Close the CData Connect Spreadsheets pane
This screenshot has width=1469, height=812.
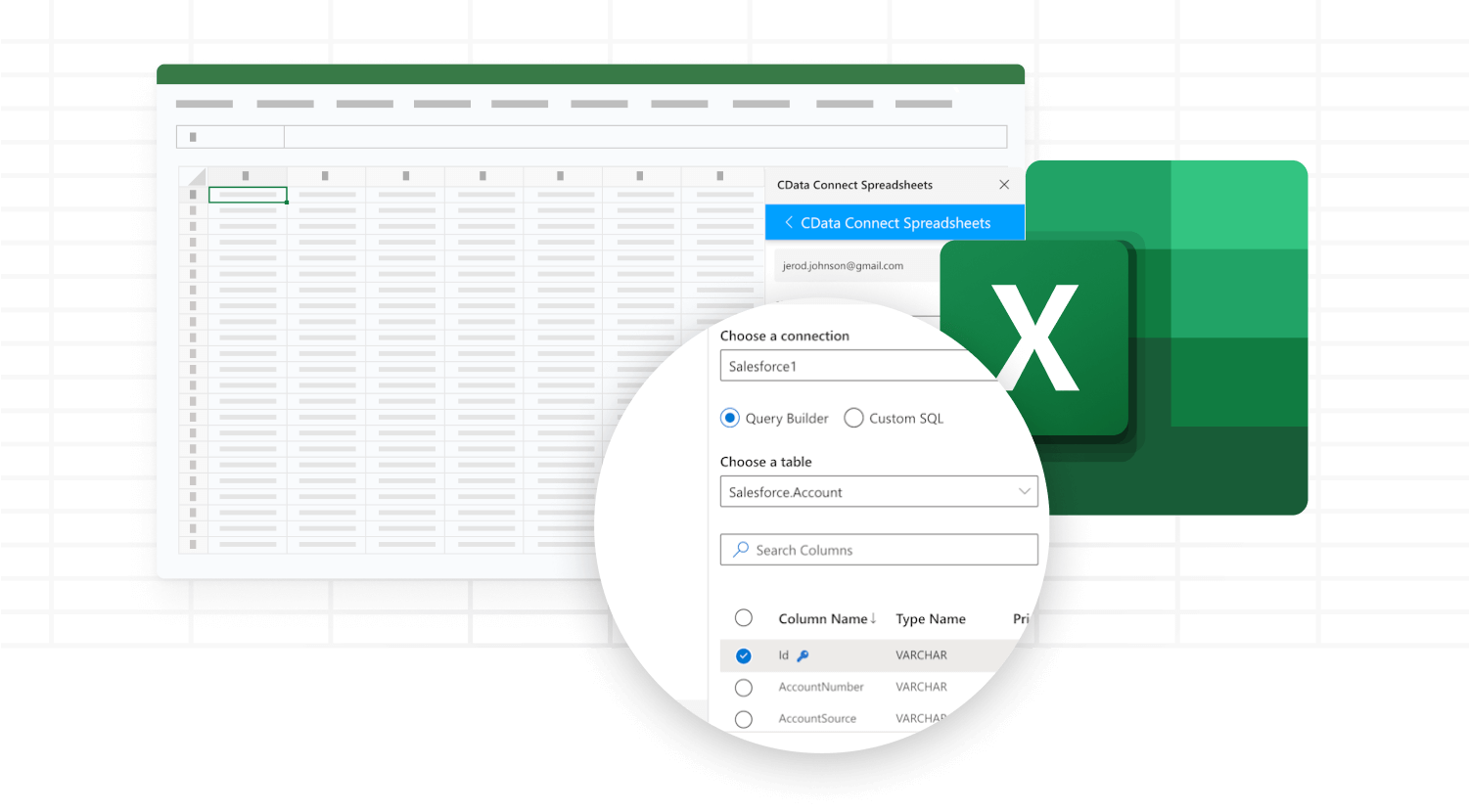1004,184
